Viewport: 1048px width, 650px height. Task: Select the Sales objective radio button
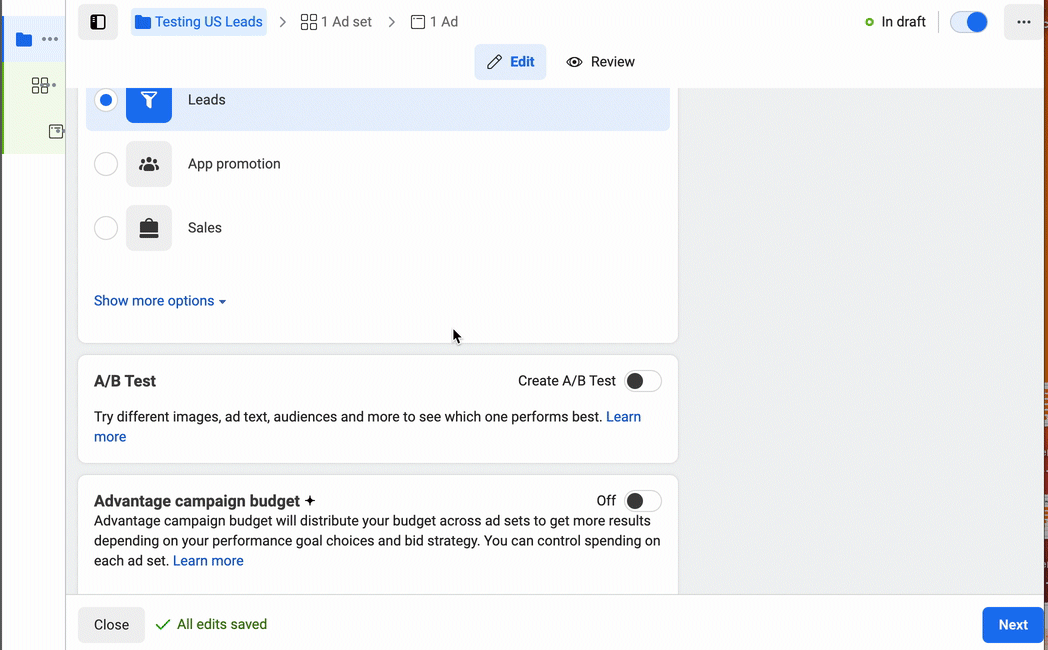106,228
